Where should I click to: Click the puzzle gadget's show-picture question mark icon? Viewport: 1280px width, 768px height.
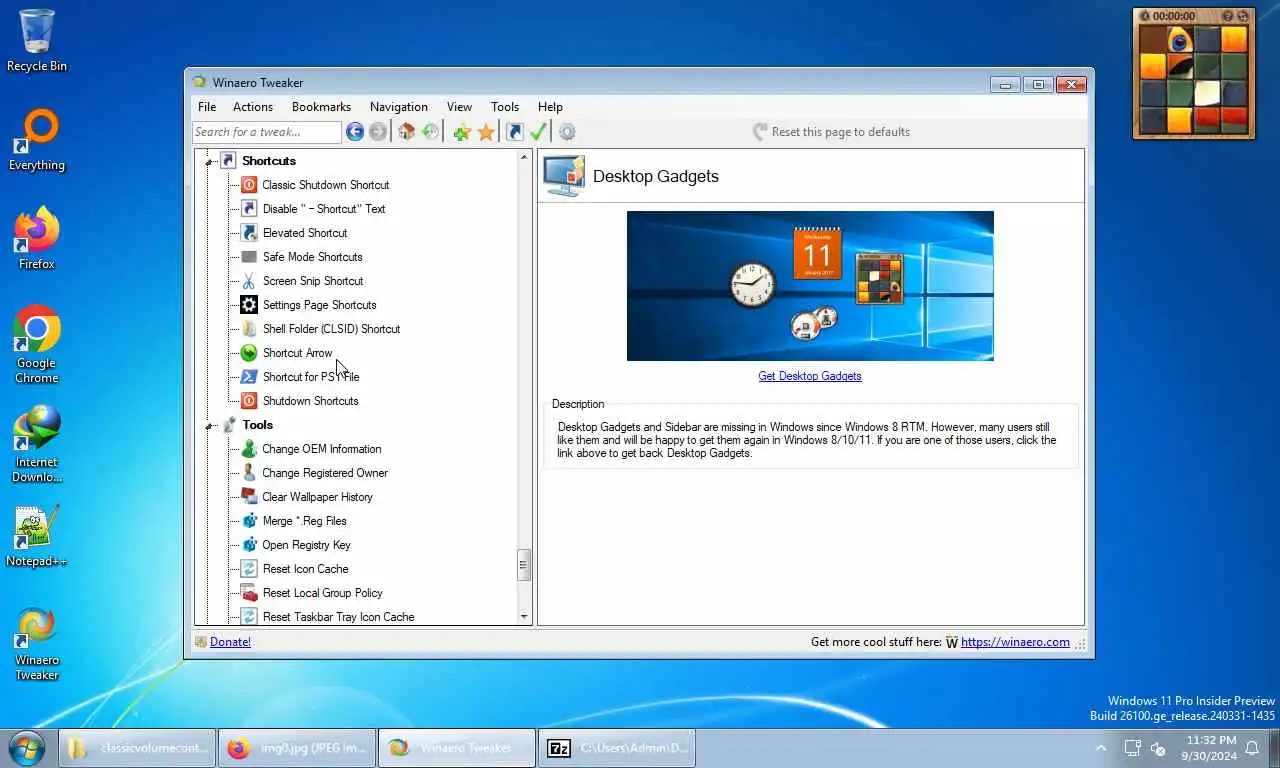click(x=1229, y=16)
